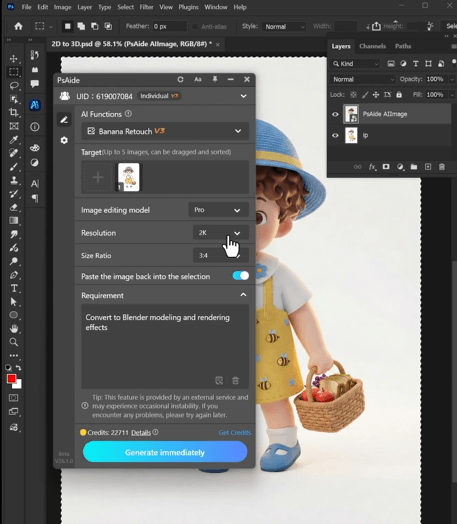Toggle lock image pixels brush
The image size is (457, 524).
pos(365,95)
